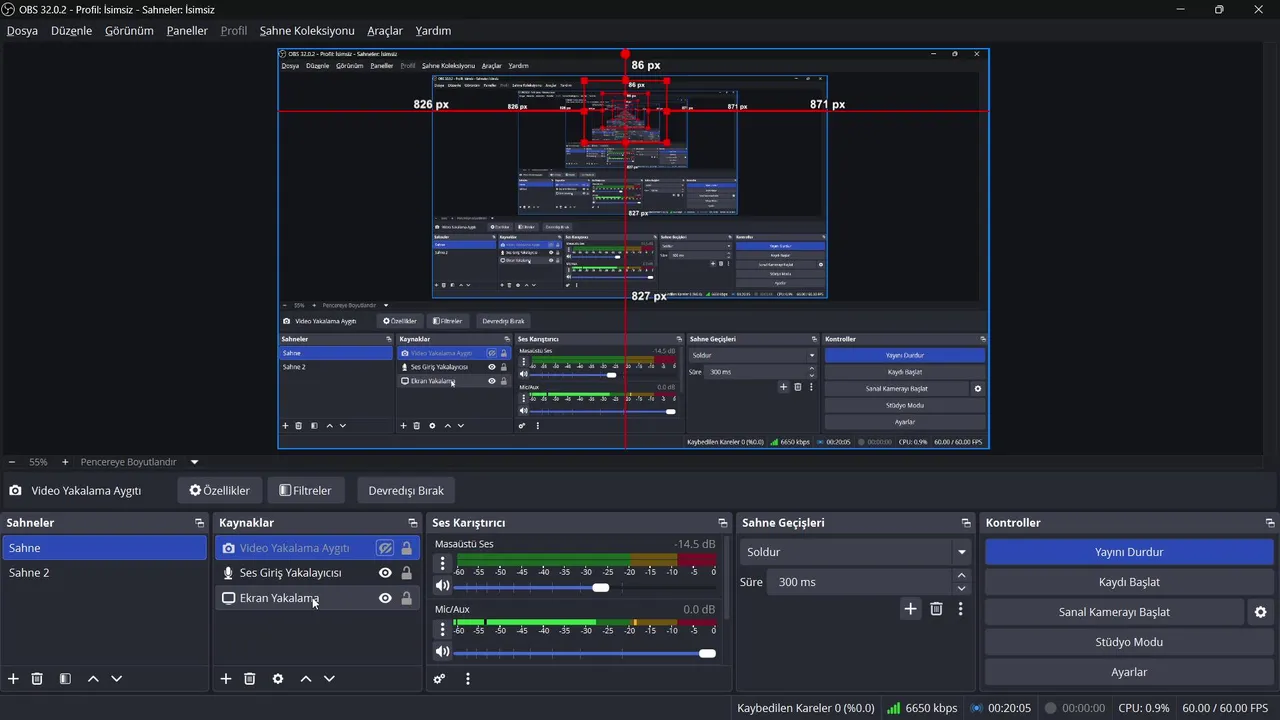Open Sahne Koleksiyonu menu
Image resolution: width=1280 pixels, height=720 pixels.
(307, 31)
